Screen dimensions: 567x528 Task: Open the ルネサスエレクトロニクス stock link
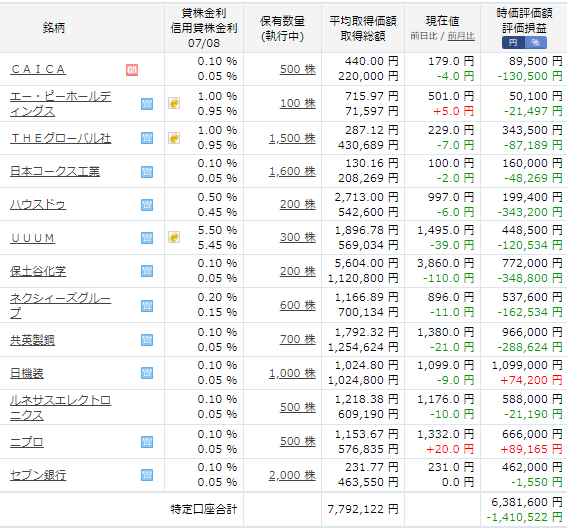pyautogui.click(x=60, y=408)
